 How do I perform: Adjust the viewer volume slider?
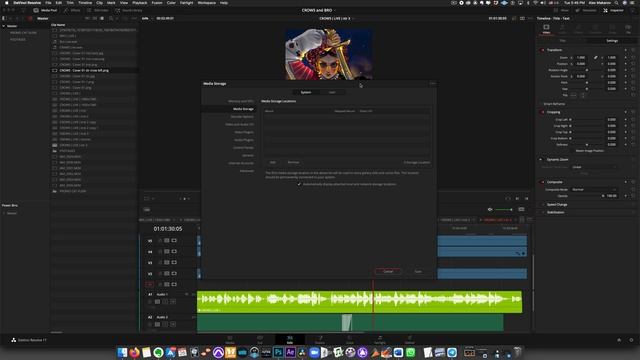click(504, 209)
